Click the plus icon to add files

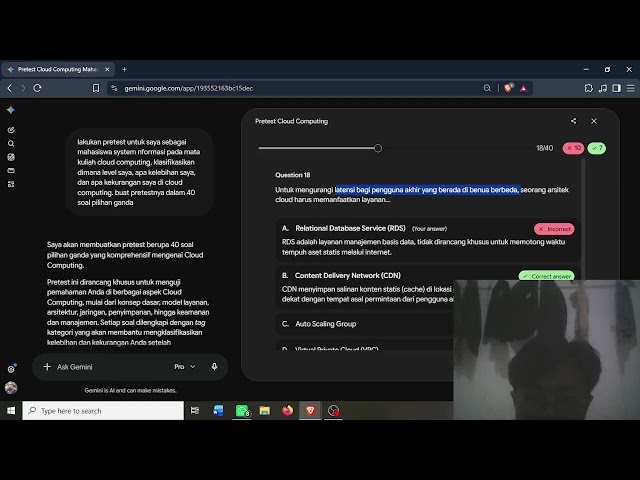click(x=47, y=367)
